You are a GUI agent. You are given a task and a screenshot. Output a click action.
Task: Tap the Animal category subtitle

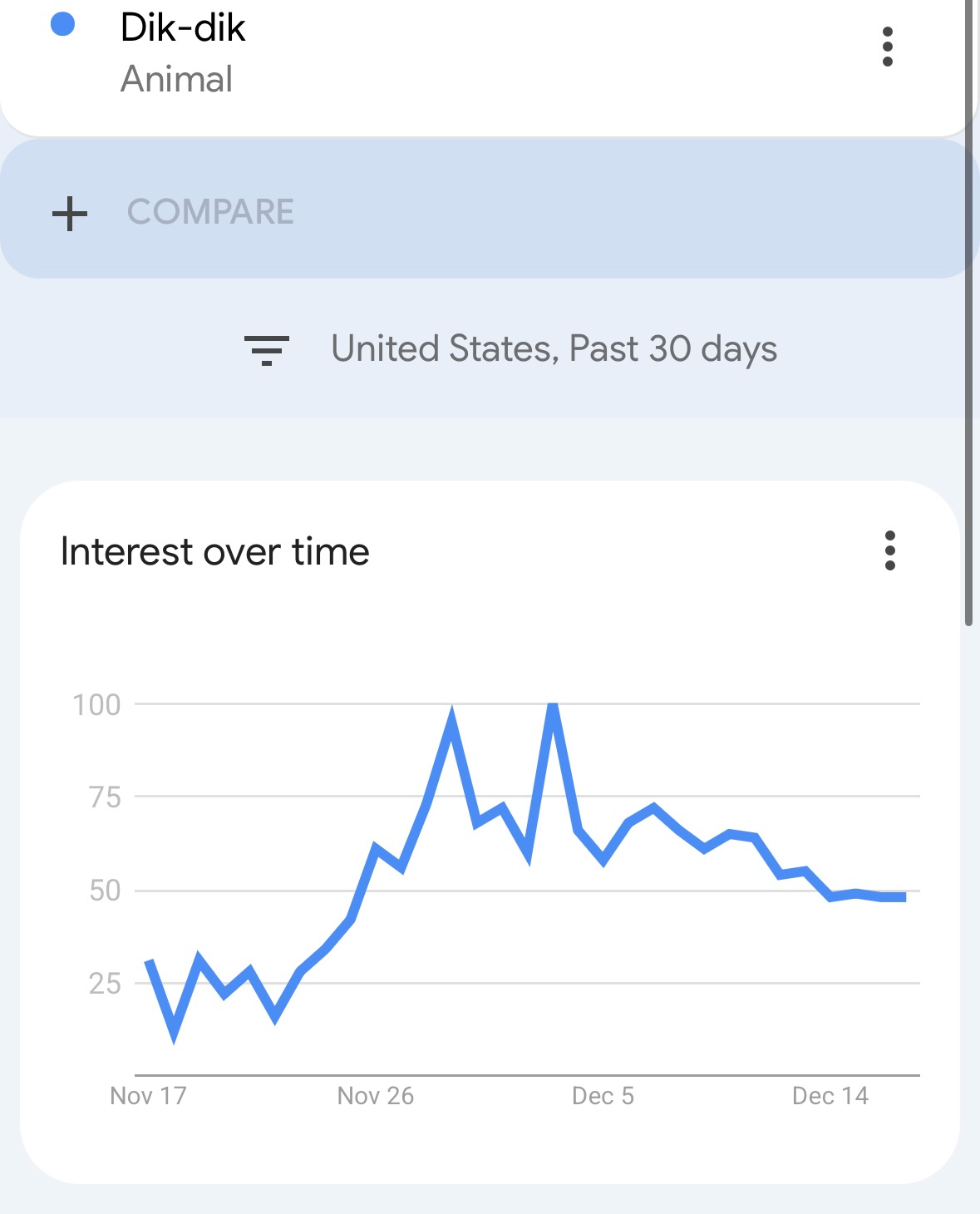click(176, 80)
